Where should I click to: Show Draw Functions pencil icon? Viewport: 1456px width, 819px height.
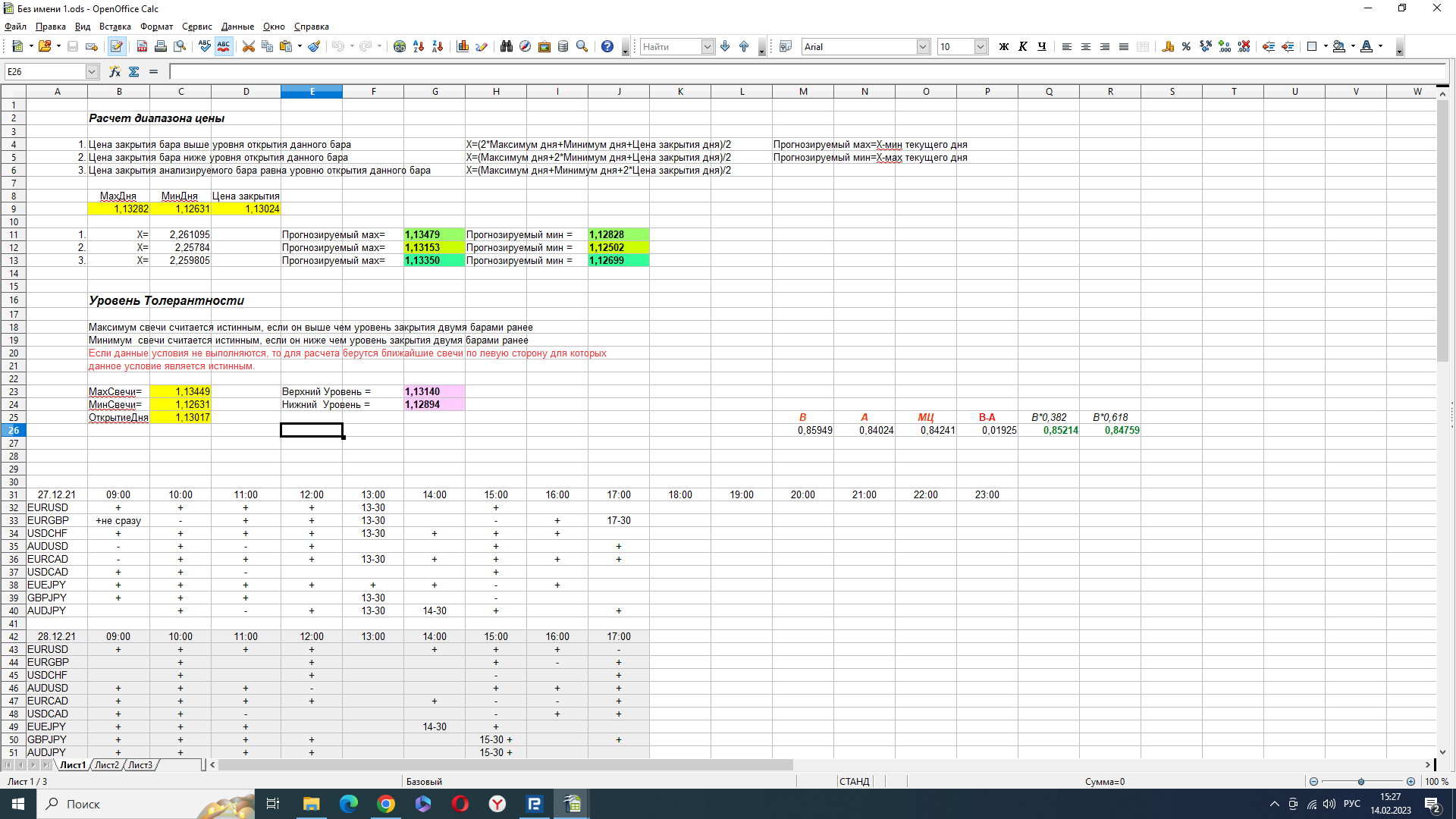482,47
